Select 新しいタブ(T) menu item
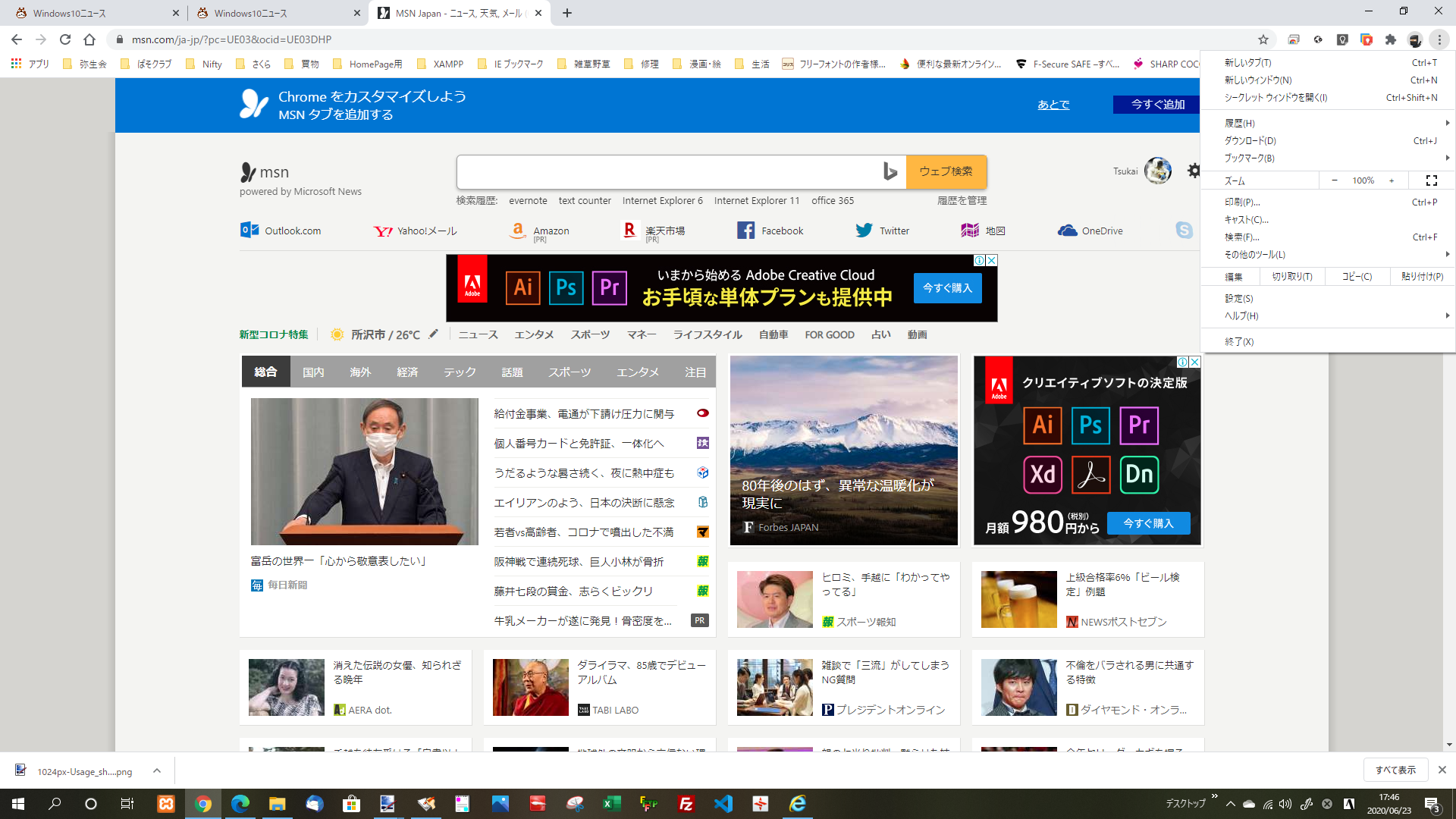The image size is (1456, 819). point(1327,62)
